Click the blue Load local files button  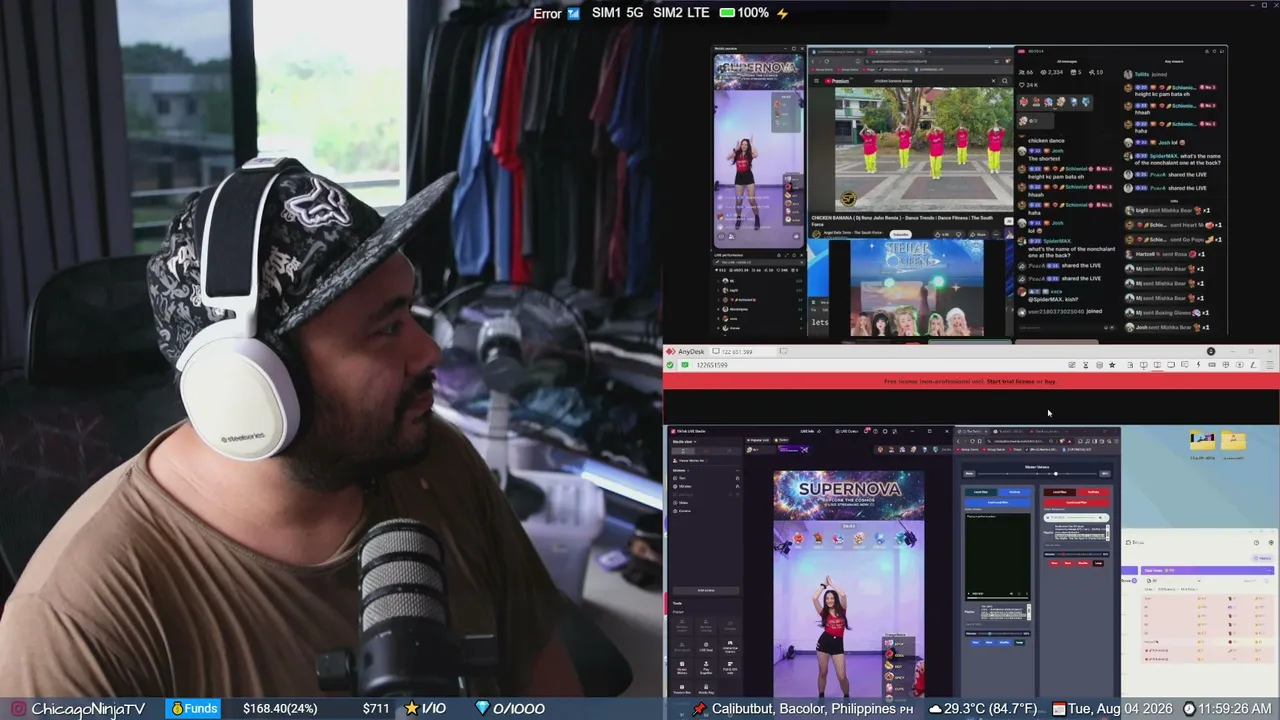[x=997, y=502]
